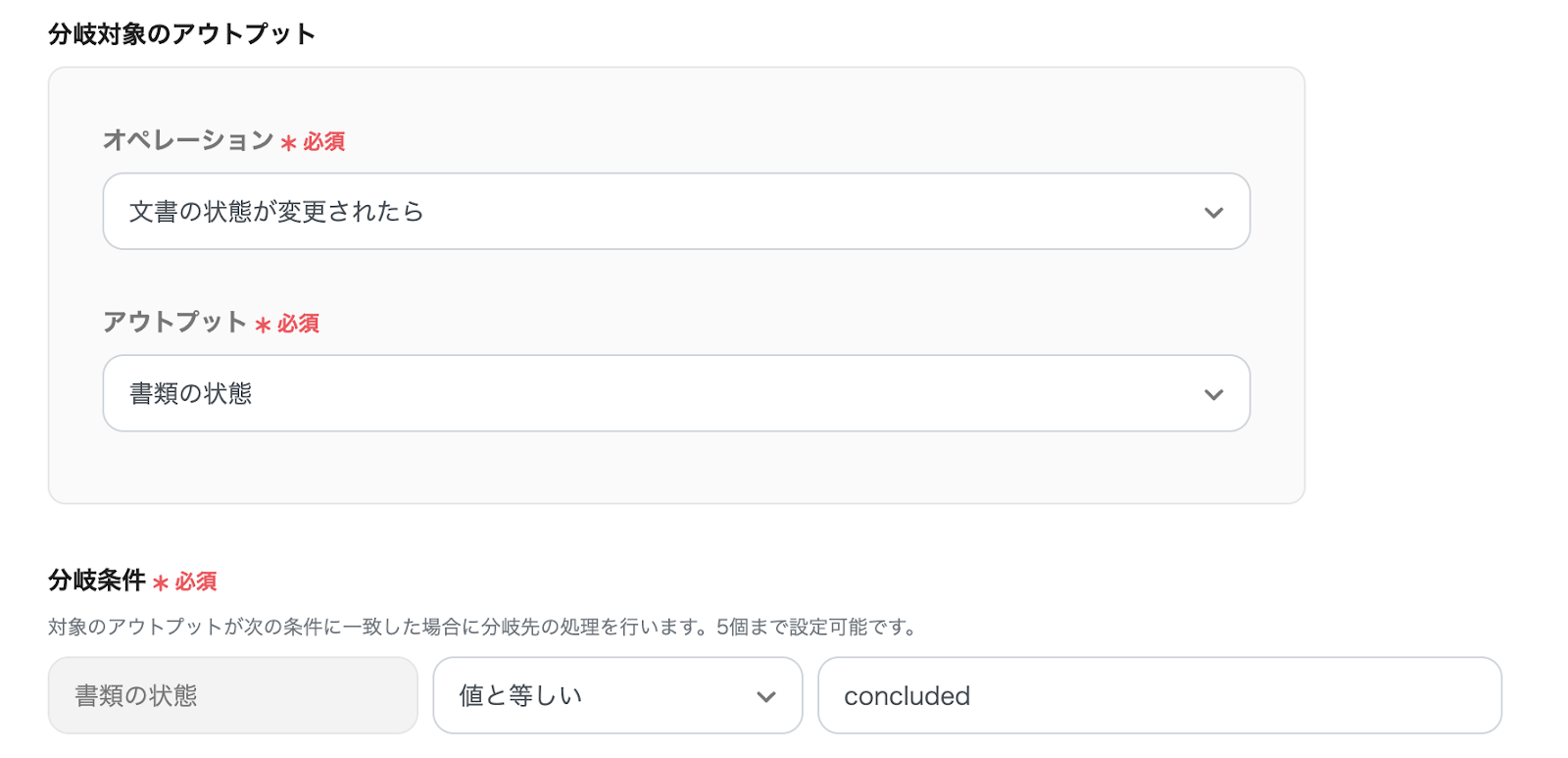
Task: Click the 必須 badge beside アウトプット
Action: tap(299, 324)
